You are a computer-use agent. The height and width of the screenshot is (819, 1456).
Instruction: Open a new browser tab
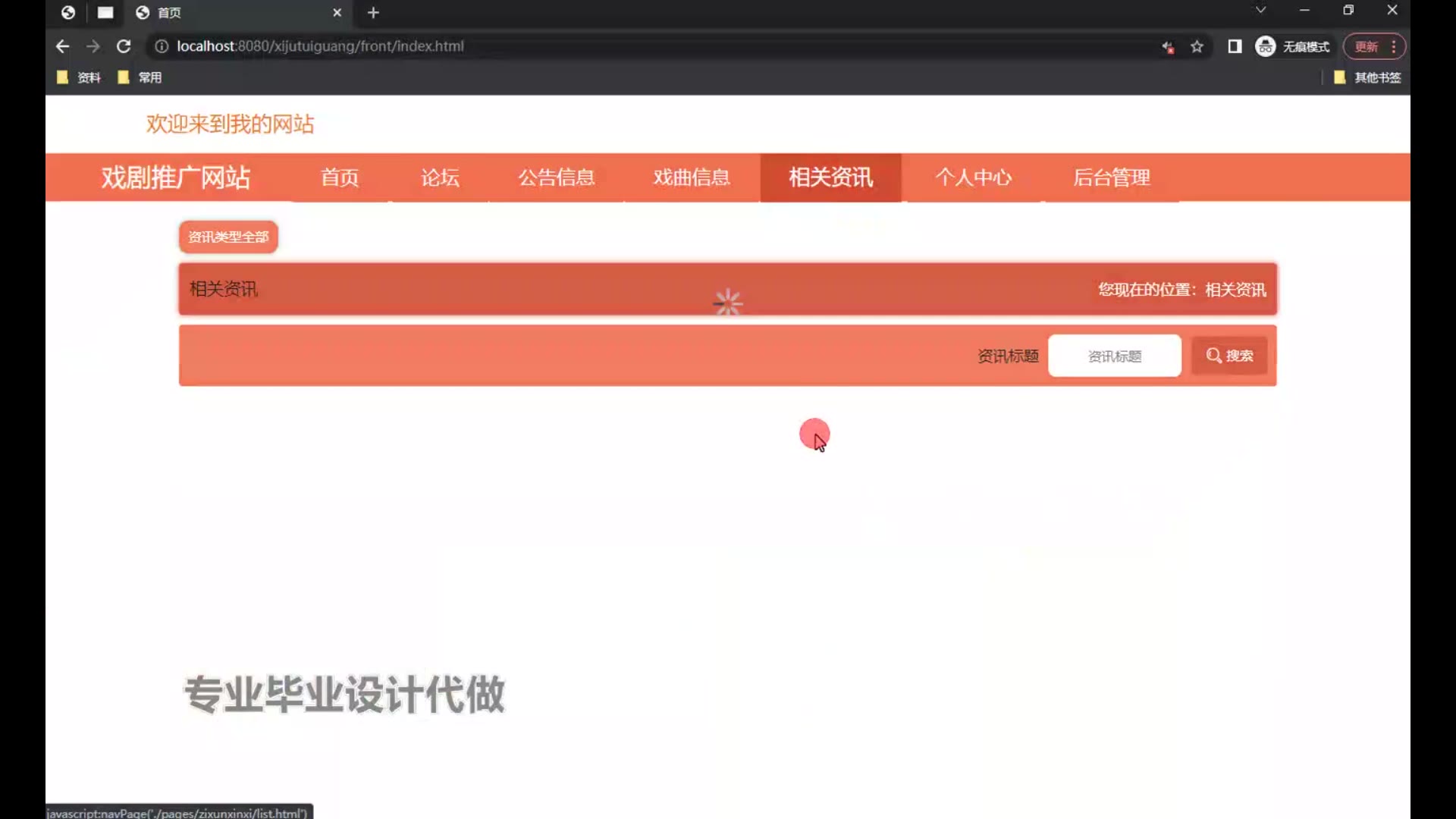tap(373, 13)
